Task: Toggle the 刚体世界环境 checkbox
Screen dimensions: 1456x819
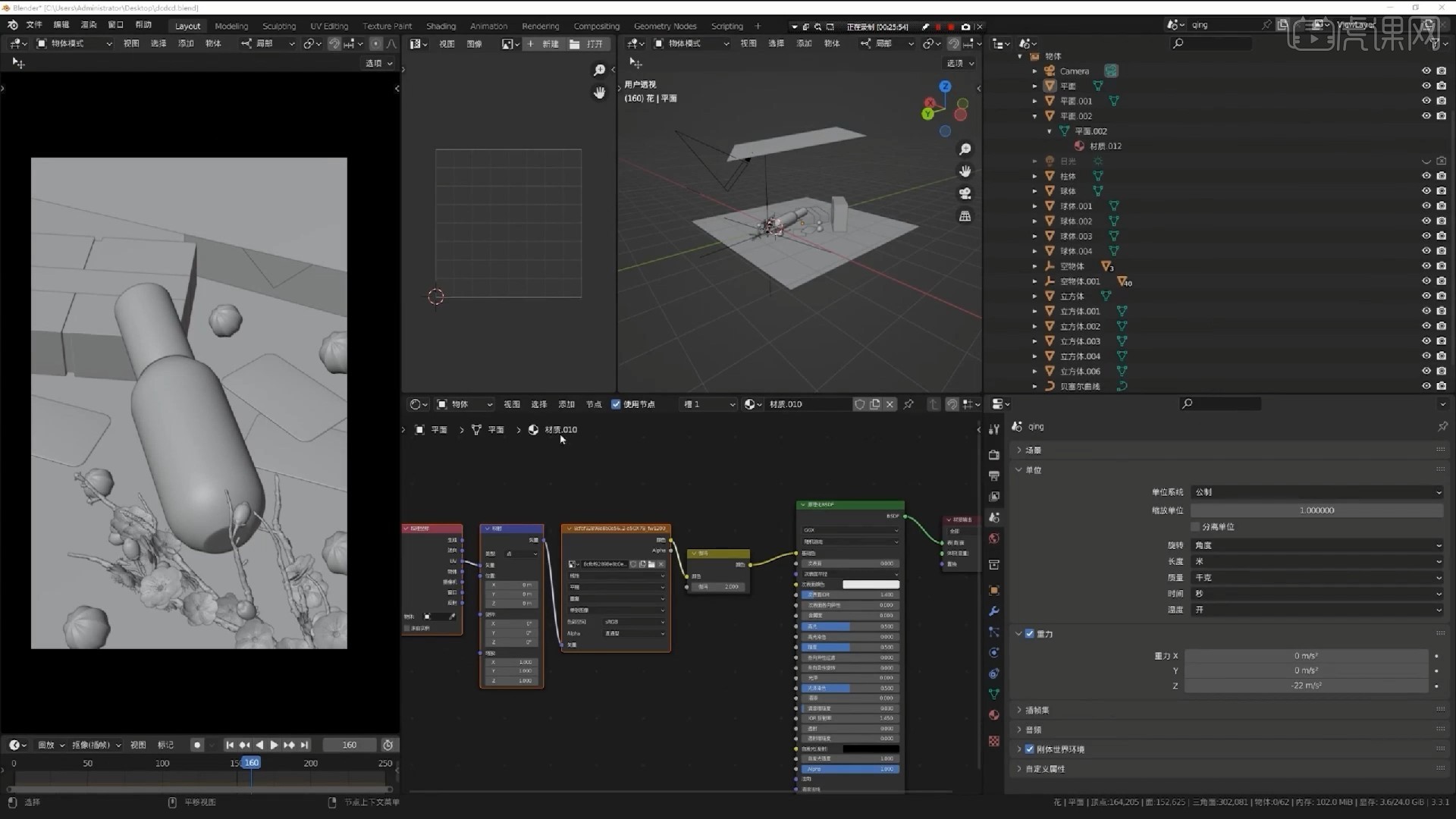Action: [x=1030, y=749]
